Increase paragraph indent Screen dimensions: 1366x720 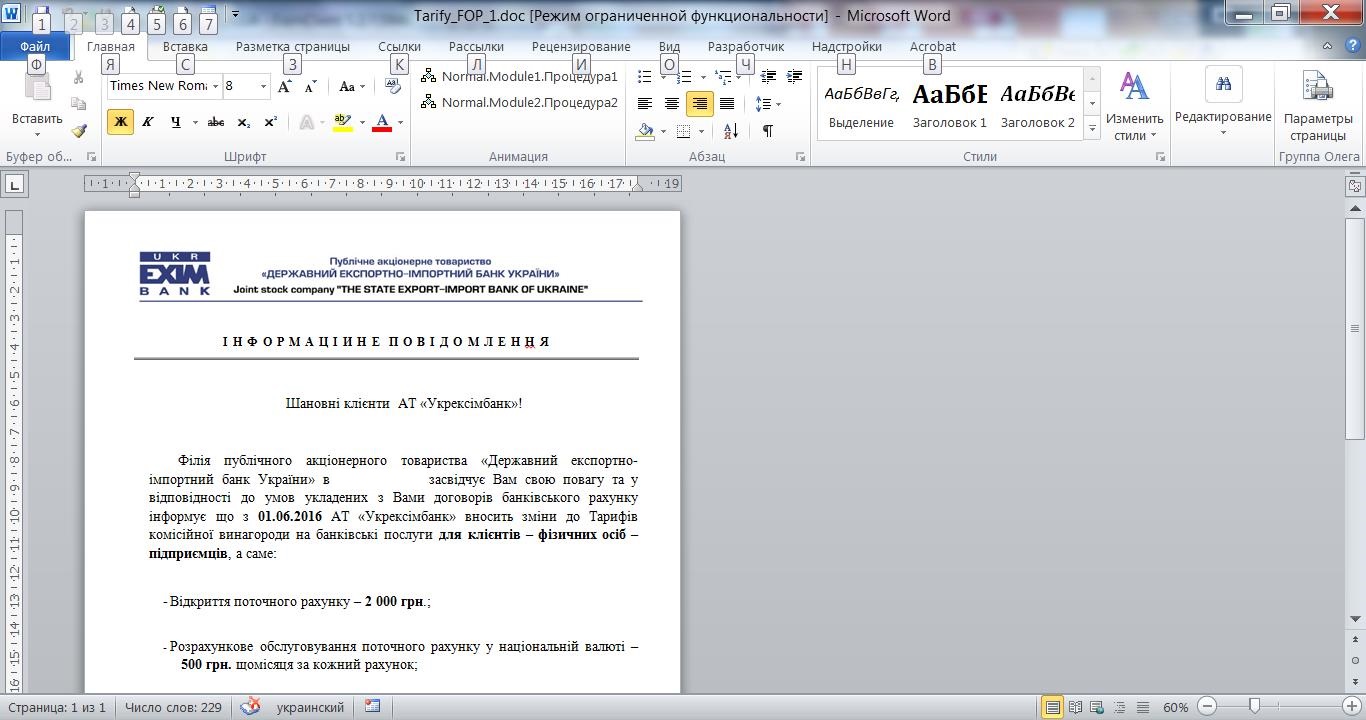click(794, 76)
